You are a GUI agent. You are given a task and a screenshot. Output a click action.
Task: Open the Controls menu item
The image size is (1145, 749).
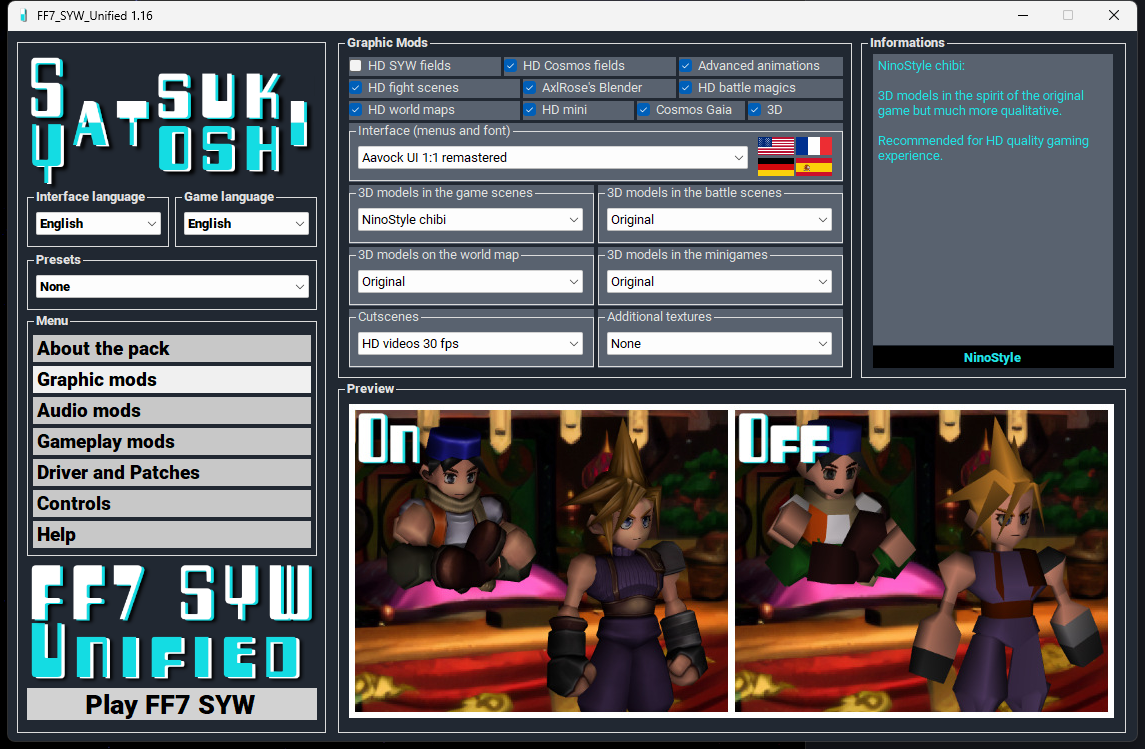tap(172, 504)
